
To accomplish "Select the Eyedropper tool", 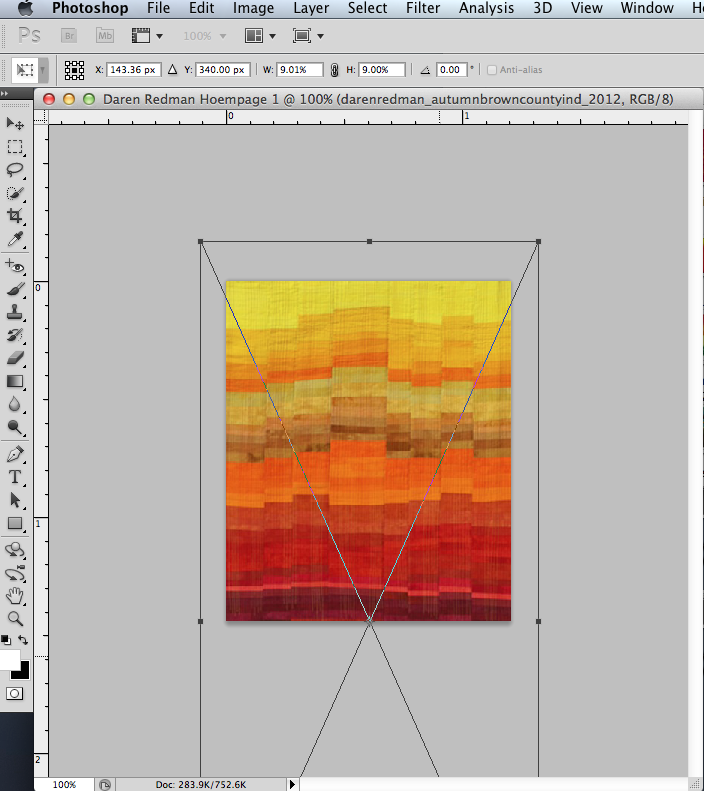I will click(15, 239).
